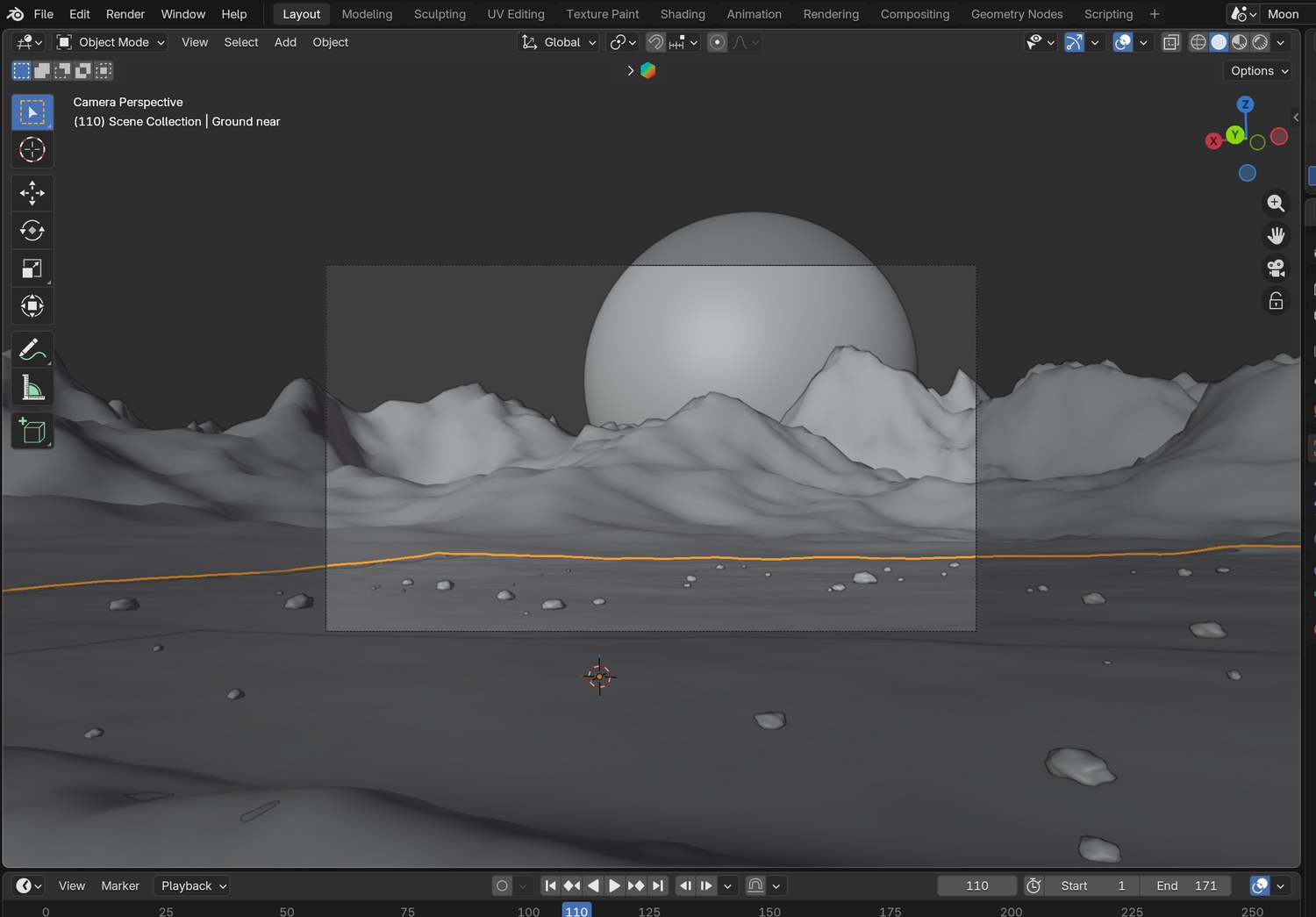1316x917 pixels.
Task: Switch to the Sculpting workspace tab
Action: coord(440,14)
